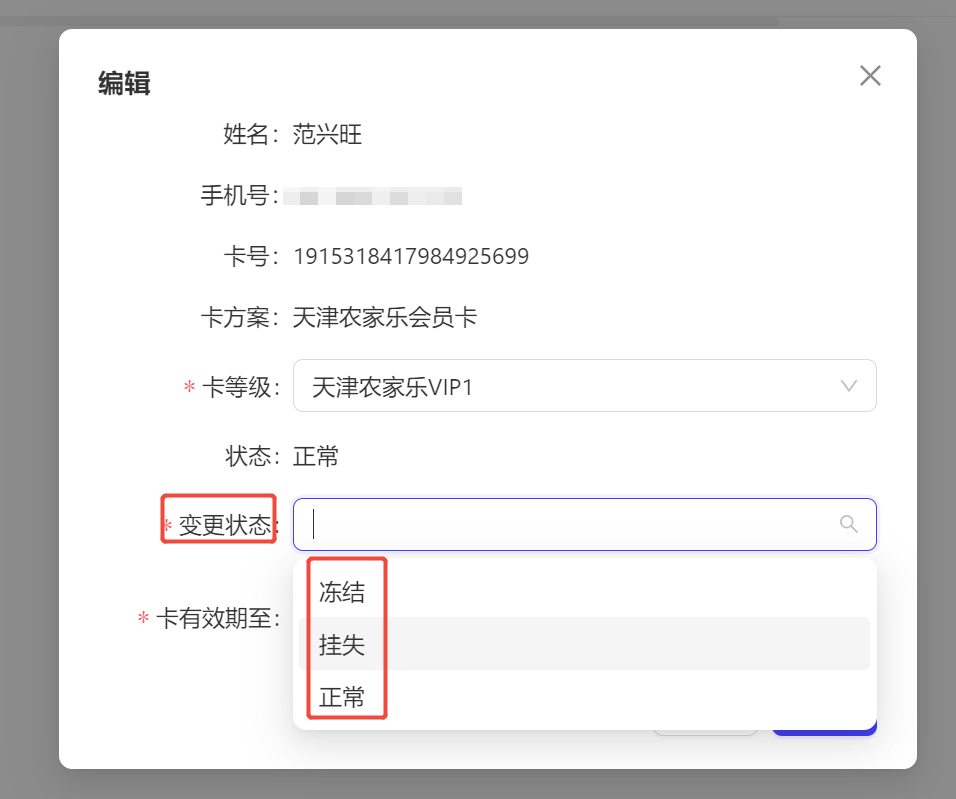
Task: Click the name value 范兴旺
Action: click(x=327, y=134)
